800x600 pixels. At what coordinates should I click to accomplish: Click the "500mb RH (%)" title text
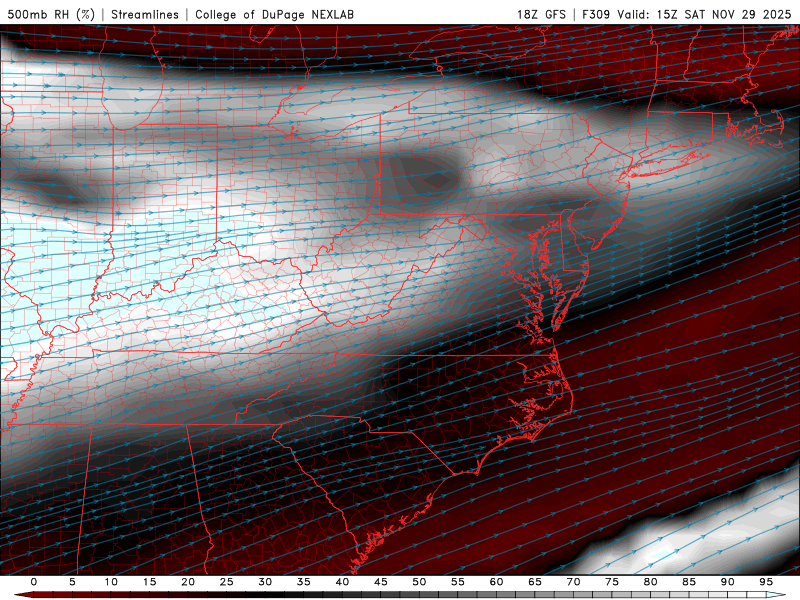pyautogui.click(x=51, y=14)
